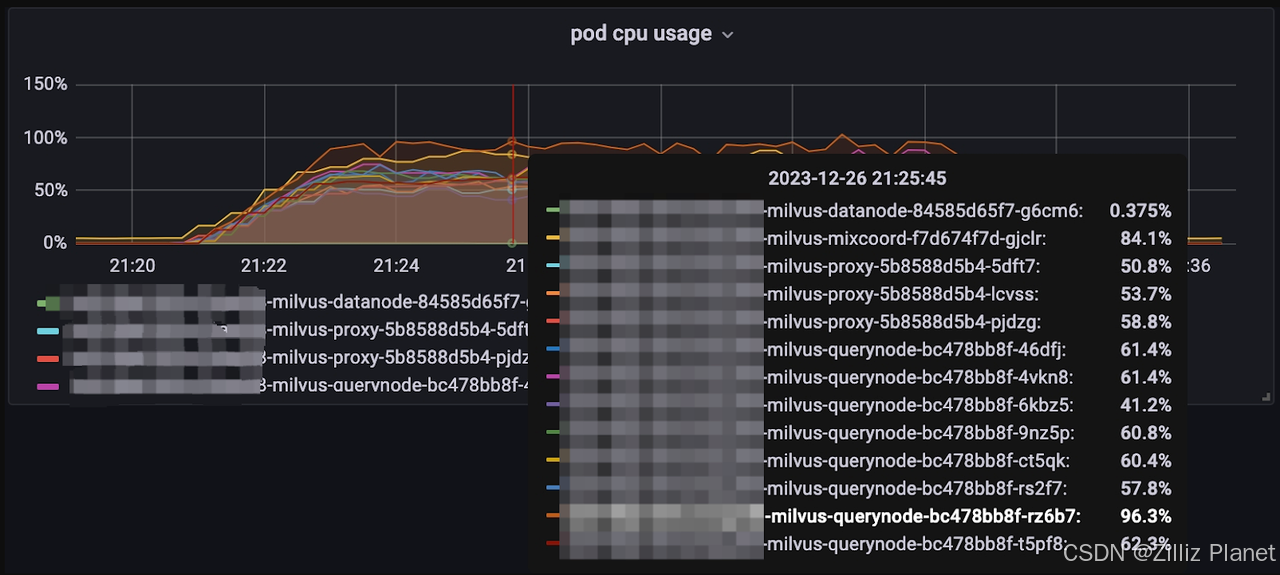Click tooltip row milvus-mixcoord-f7d674f7d-gjclr

point(859,239)
